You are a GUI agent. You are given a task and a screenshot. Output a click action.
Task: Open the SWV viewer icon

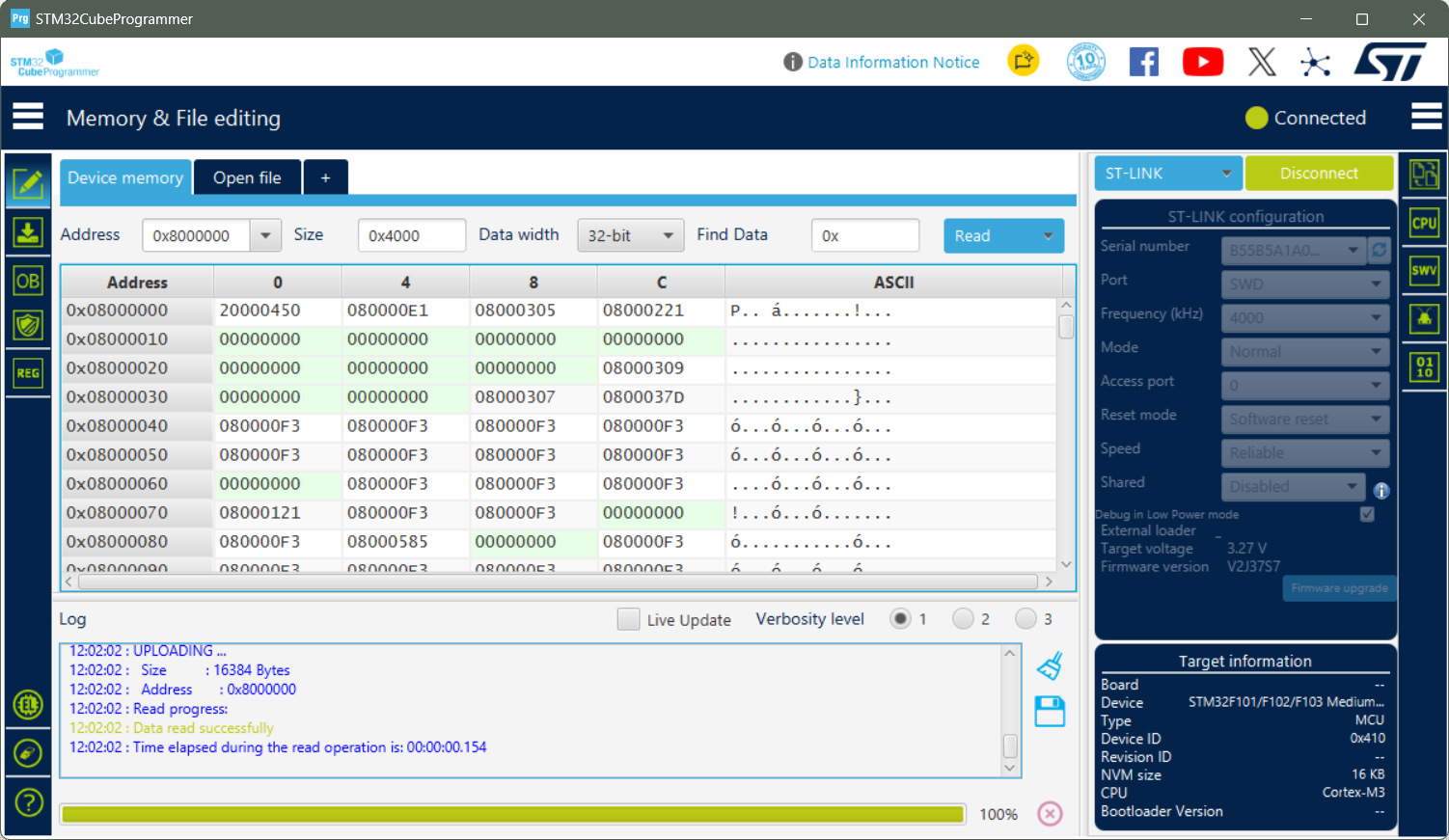[x=1424, y=270]
